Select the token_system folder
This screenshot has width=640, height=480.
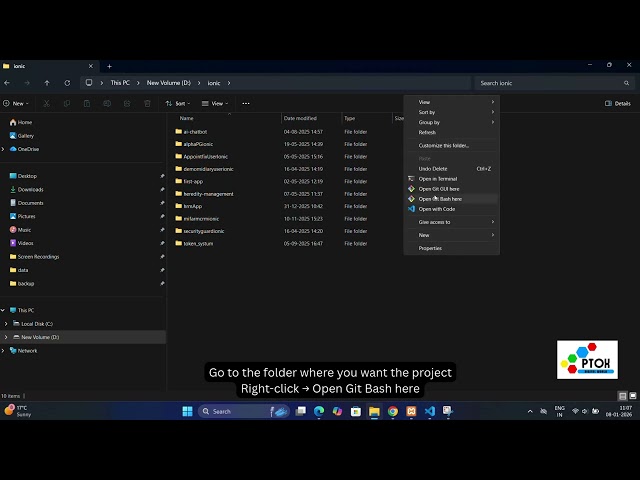point(198,244)
